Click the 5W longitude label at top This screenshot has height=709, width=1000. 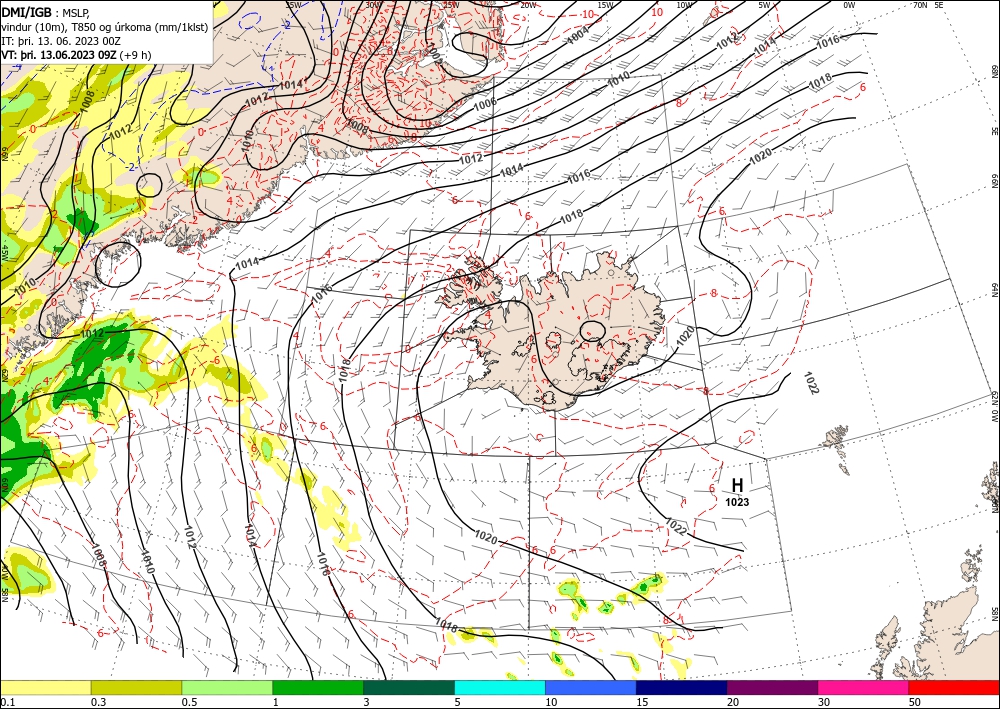(763, 5)
